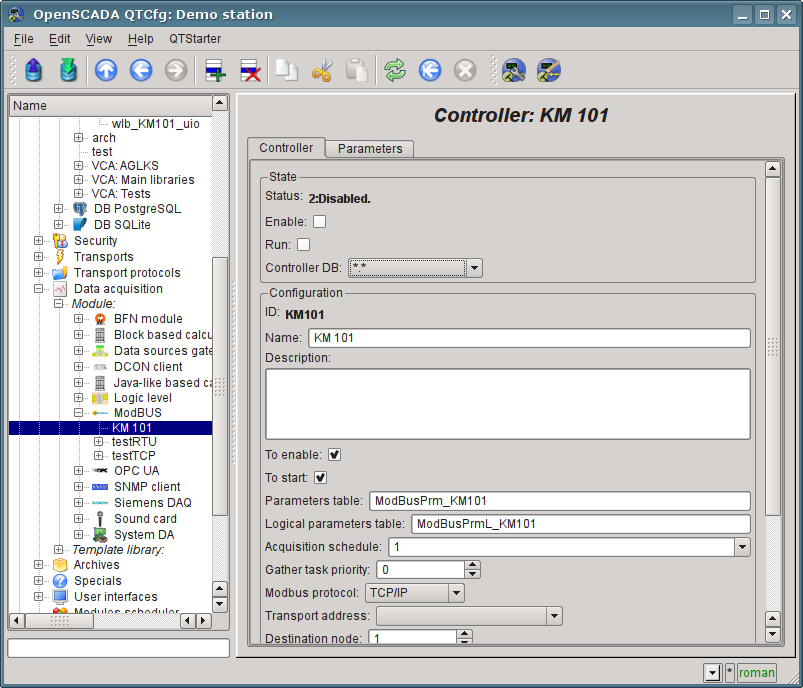Open the Modbus protocol dropdown
The height and width of the screenshot is (688, 803).
[x=456, y=593]
